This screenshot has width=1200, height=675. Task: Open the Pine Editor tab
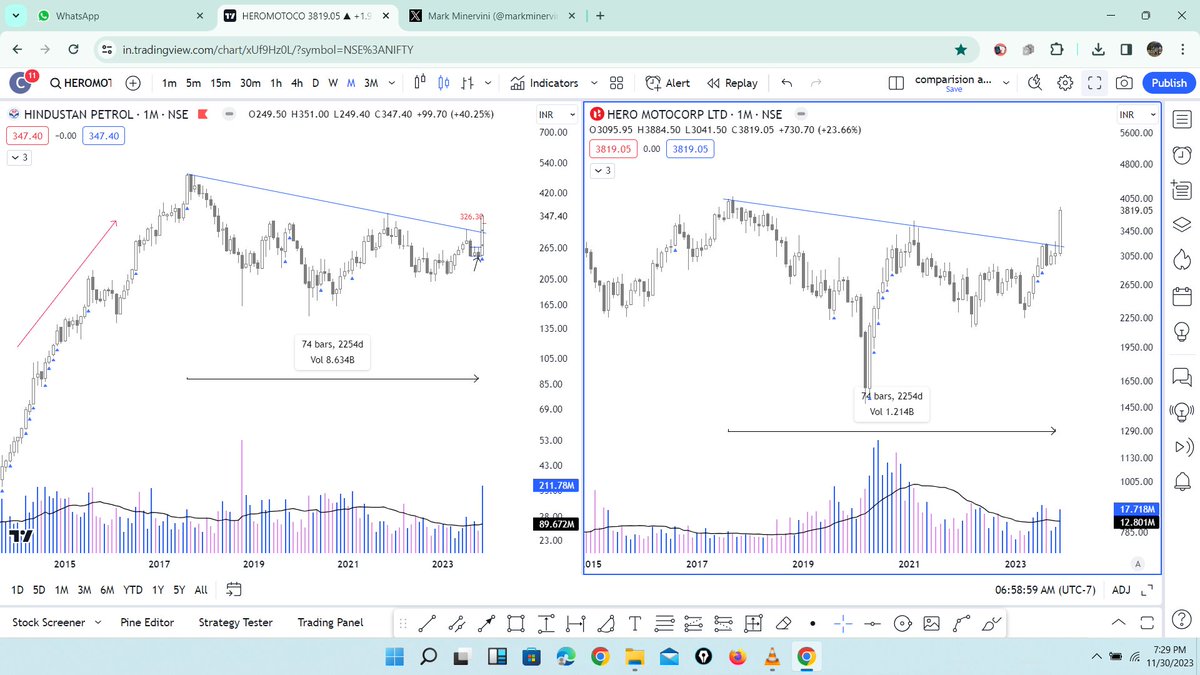tap(147, 622)
